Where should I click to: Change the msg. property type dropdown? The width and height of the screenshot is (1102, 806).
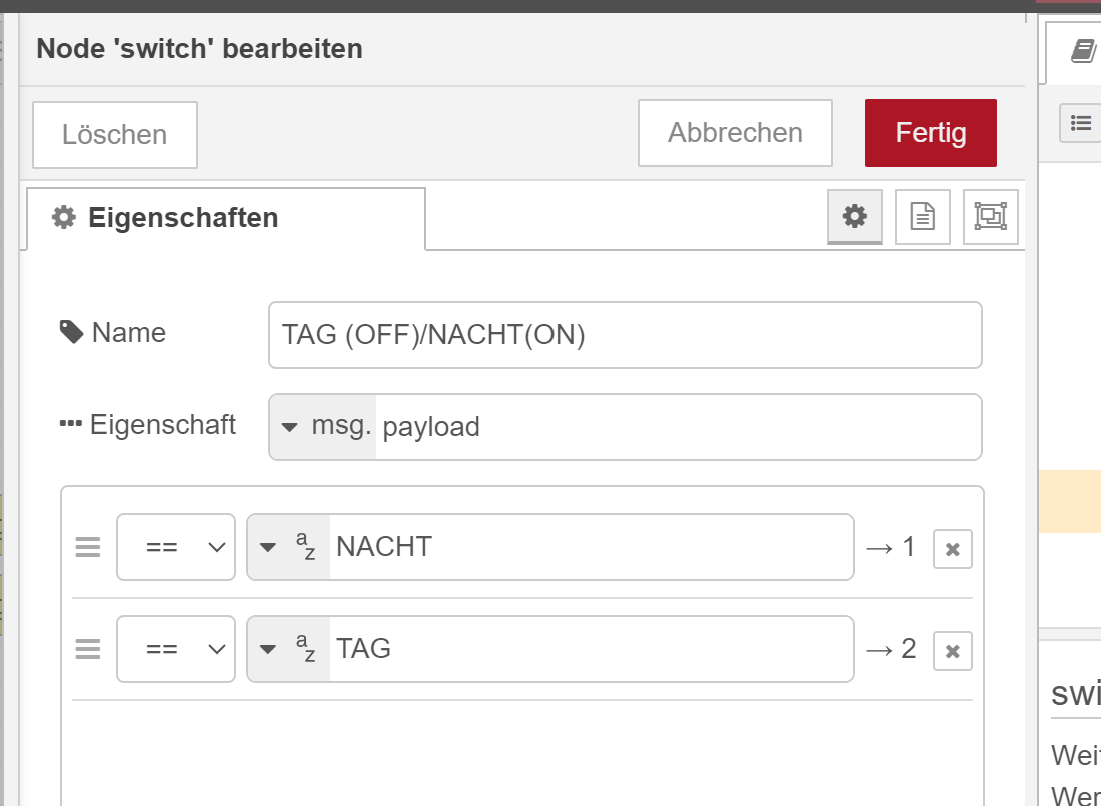coord(323,427)
